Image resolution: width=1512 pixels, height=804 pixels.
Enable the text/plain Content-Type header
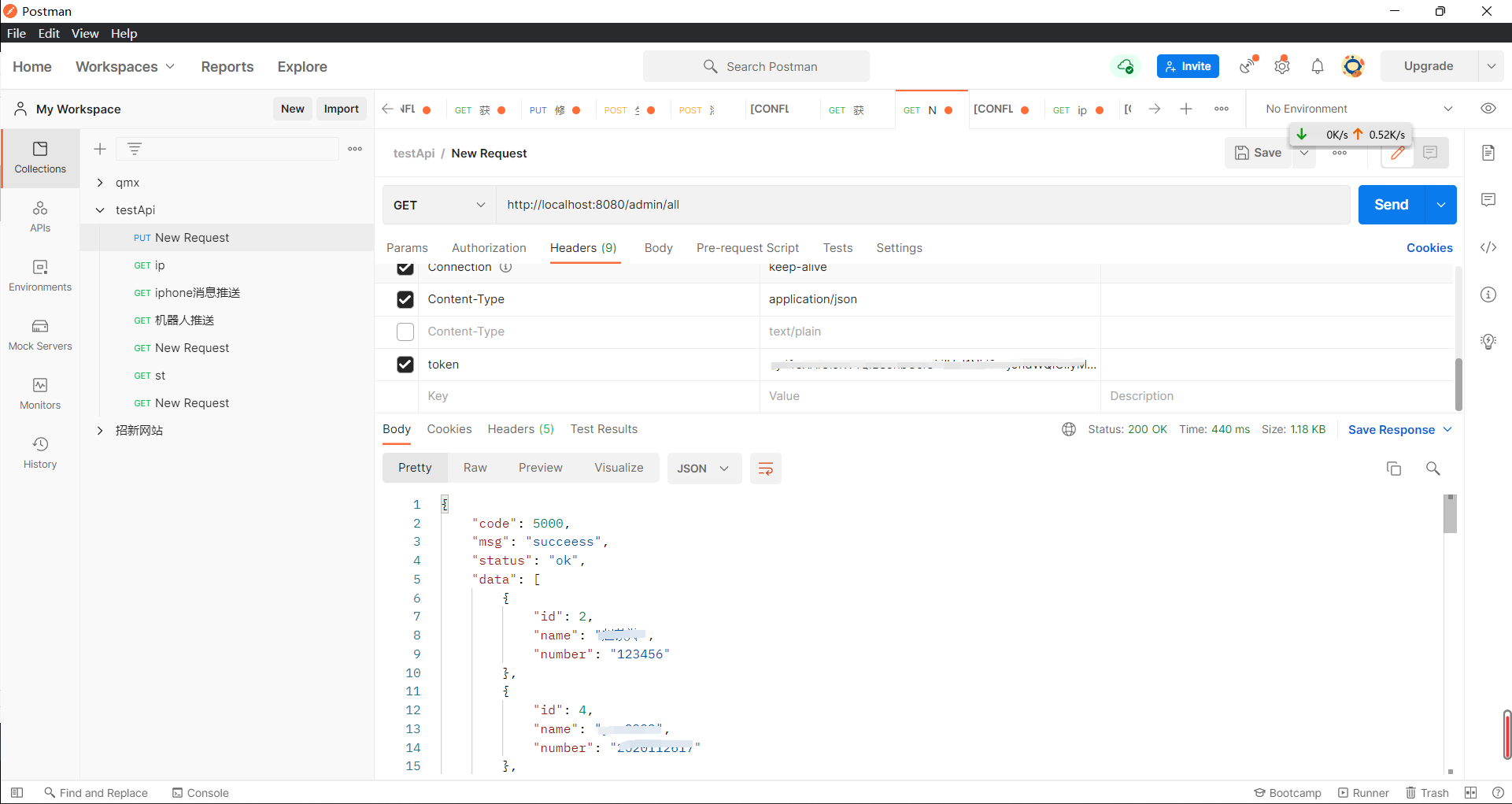tap(405, 332)
